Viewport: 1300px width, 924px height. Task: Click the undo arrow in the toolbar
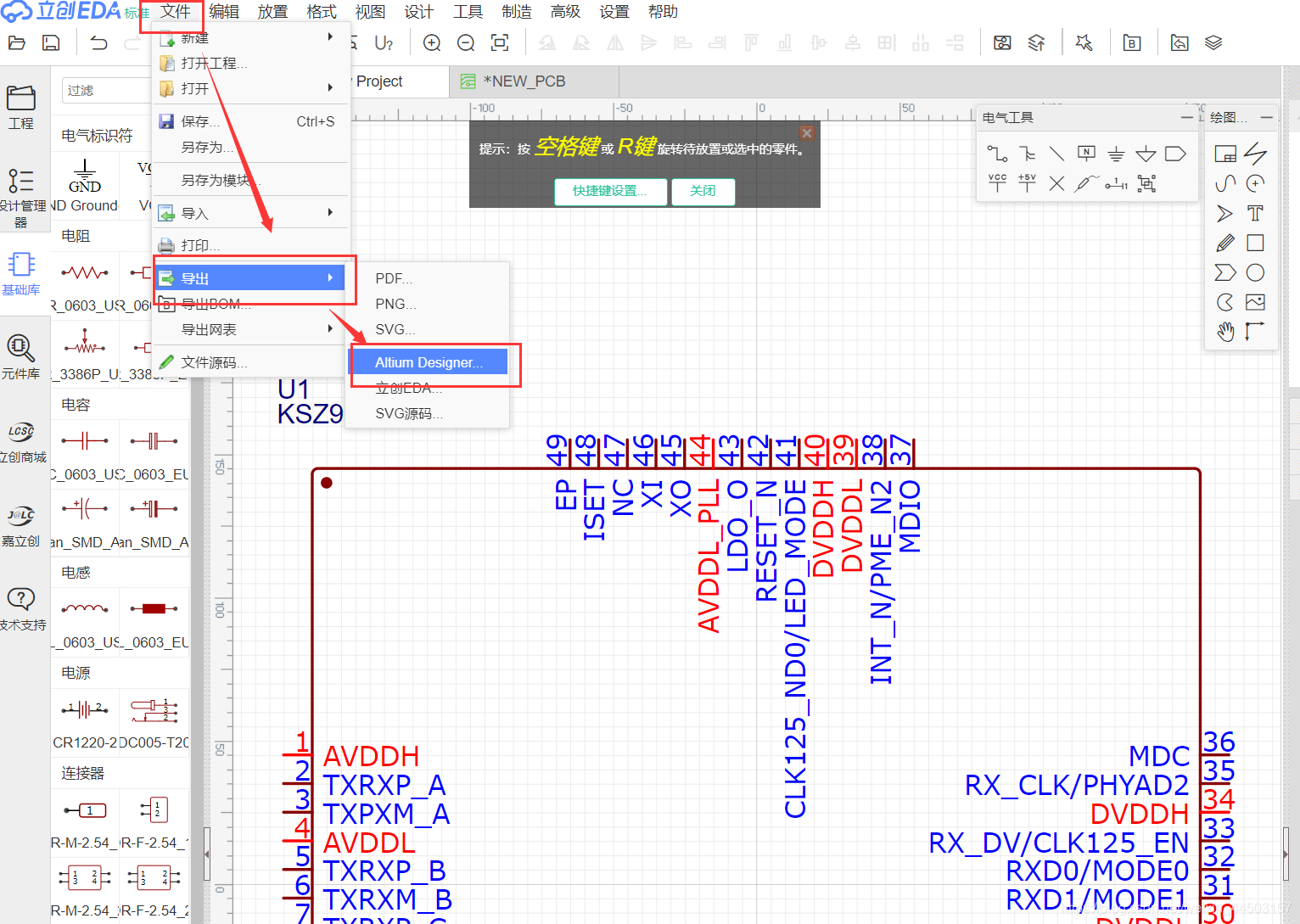coord(99,43)
